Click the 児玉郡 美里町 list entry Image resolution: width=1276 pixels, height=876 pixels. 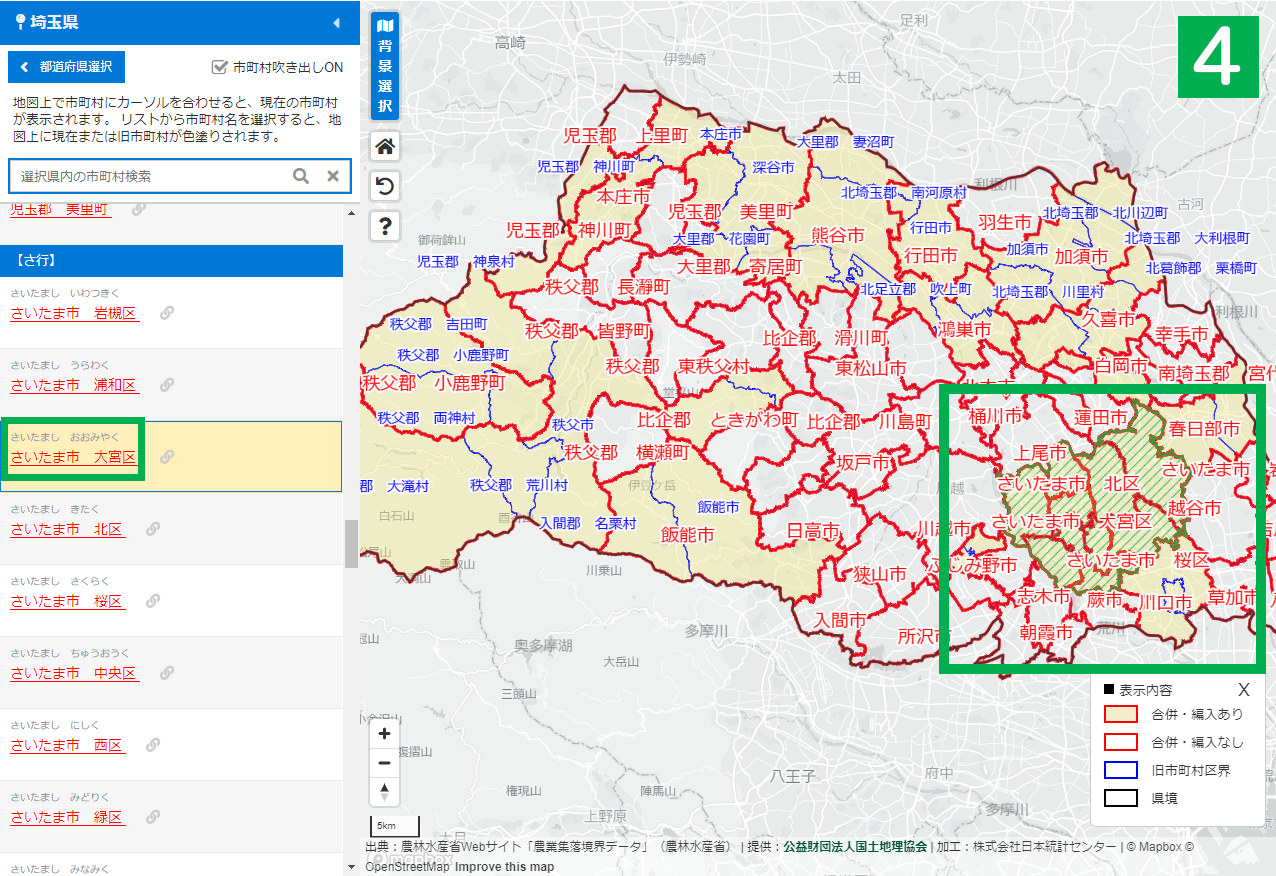pyautogui.click(x=60, y=210)
